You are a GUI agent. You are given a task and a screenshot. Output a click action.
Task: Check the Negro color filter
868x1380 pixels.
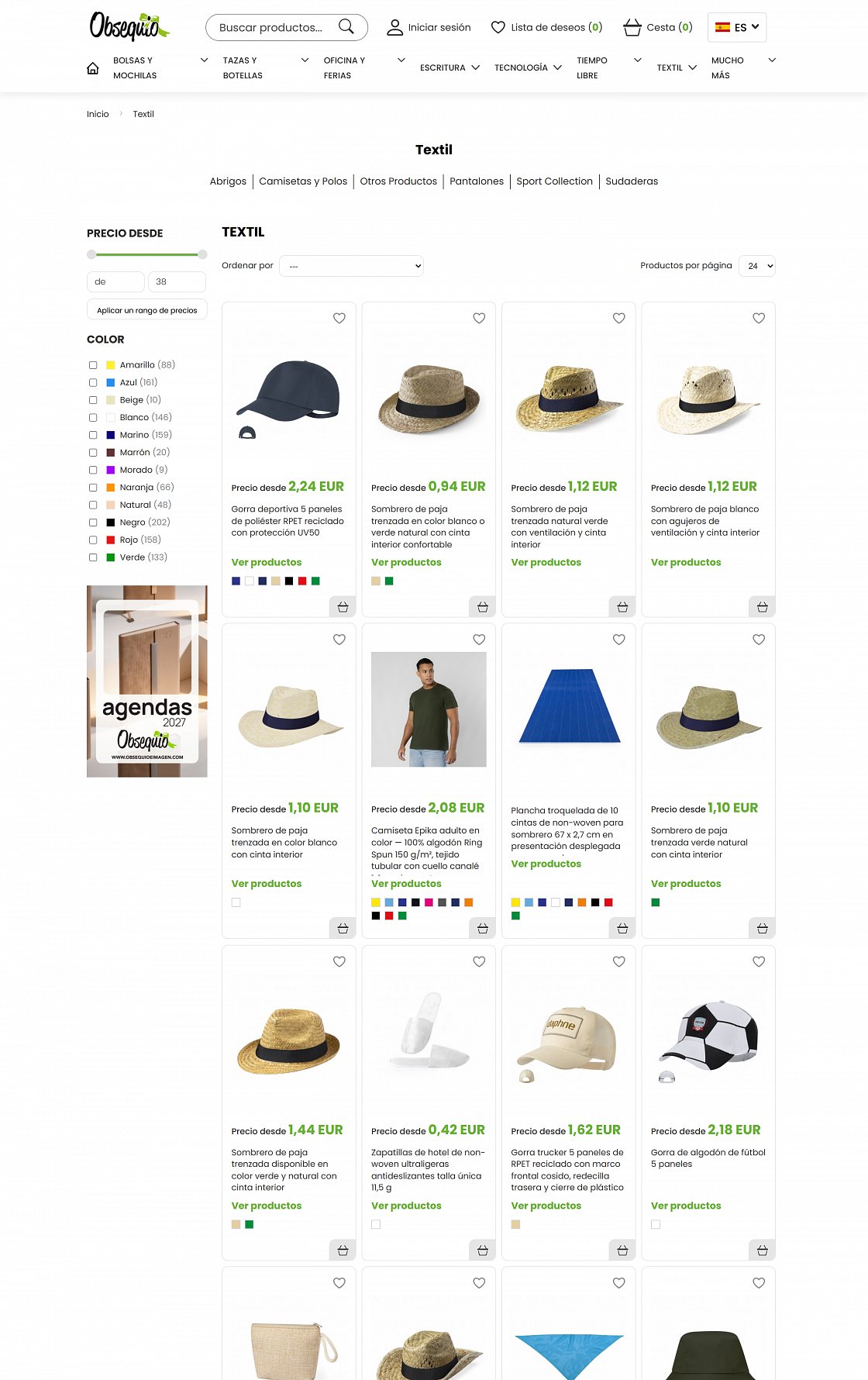(93, 523)
